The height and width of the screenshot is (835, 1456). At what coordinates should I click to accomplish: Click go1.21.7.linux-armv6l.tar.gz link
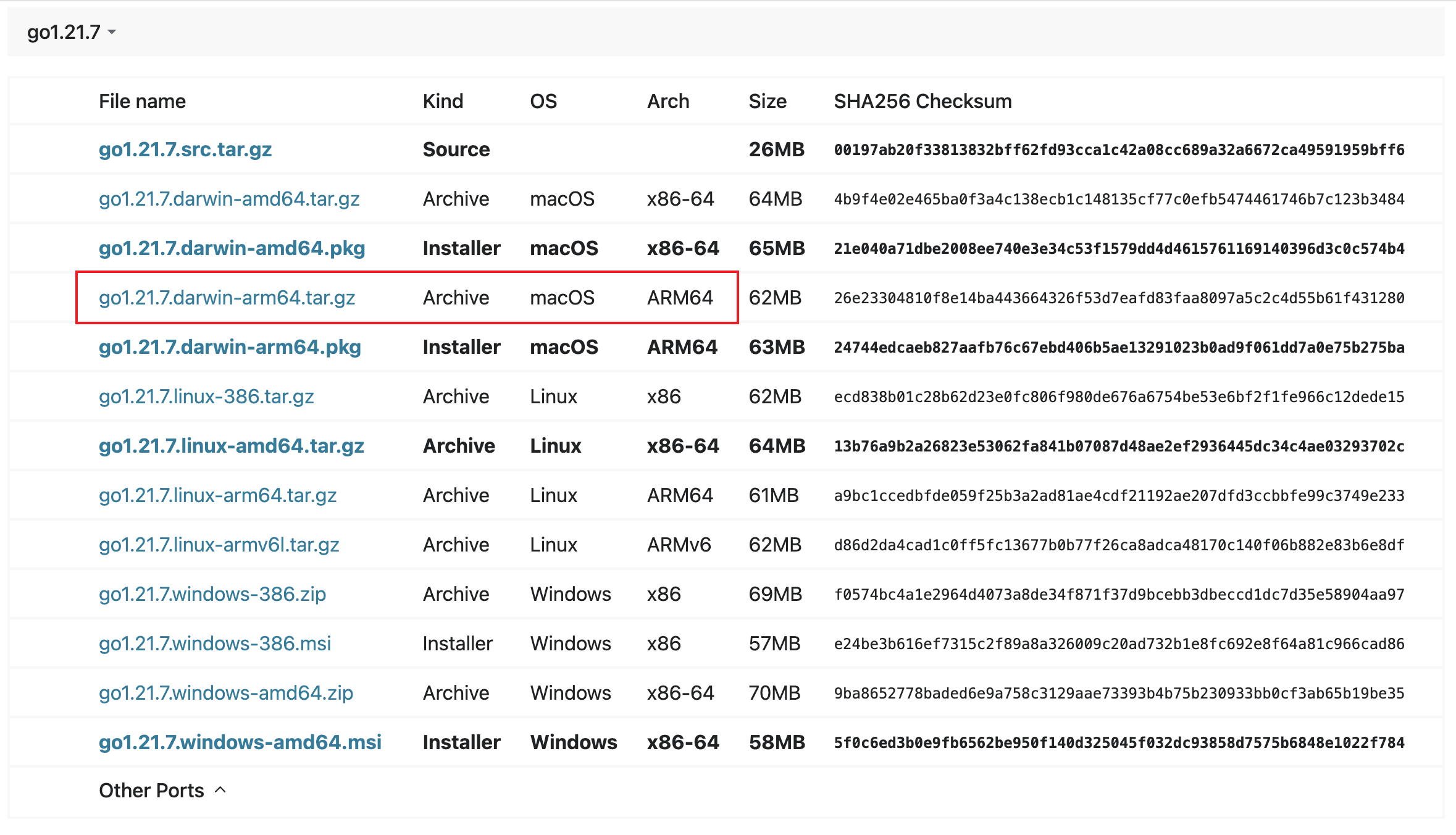pos(219,545)
